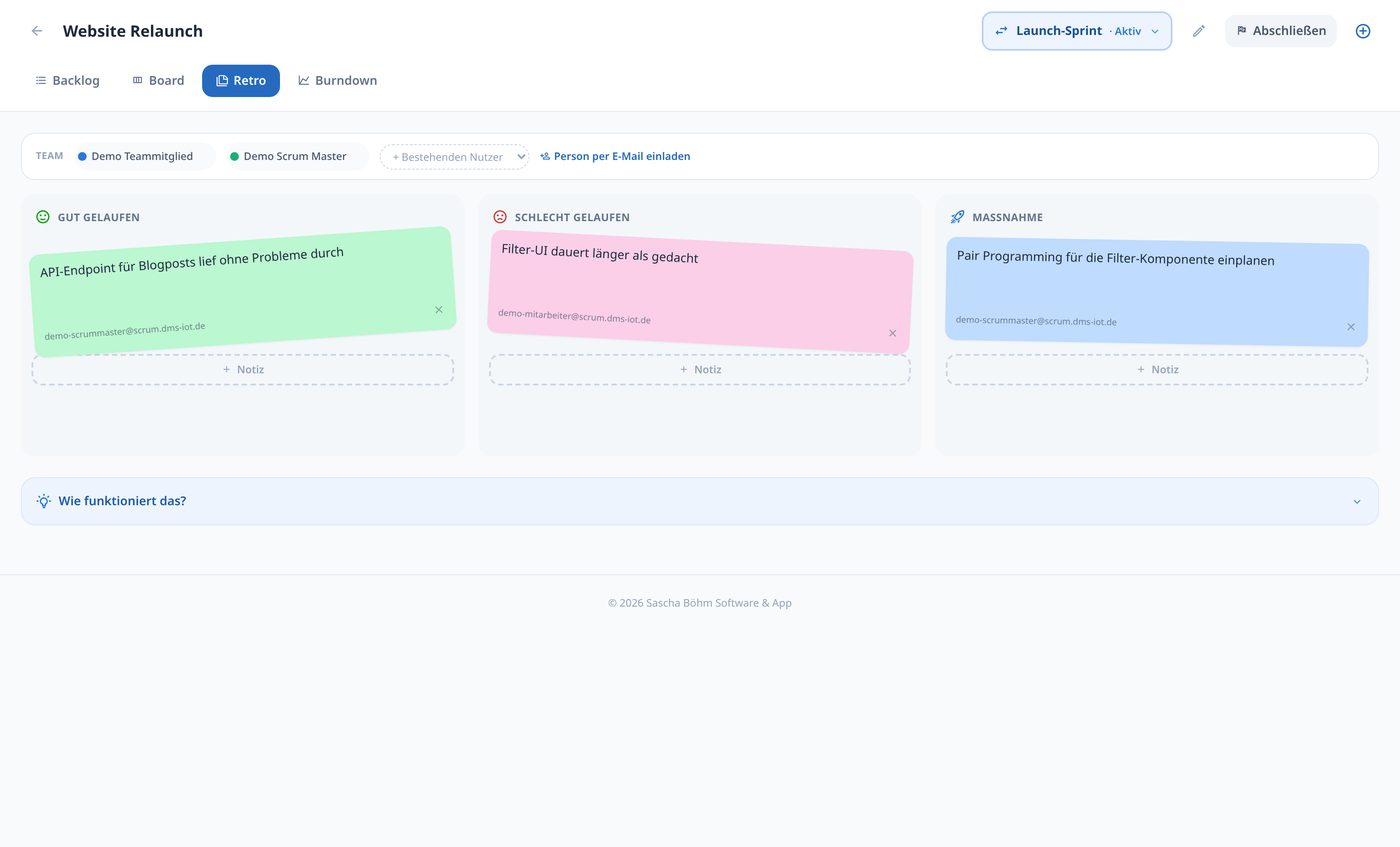
Task: Click the Wie funktioniert das? label
Action: click(x=122, y=501)
